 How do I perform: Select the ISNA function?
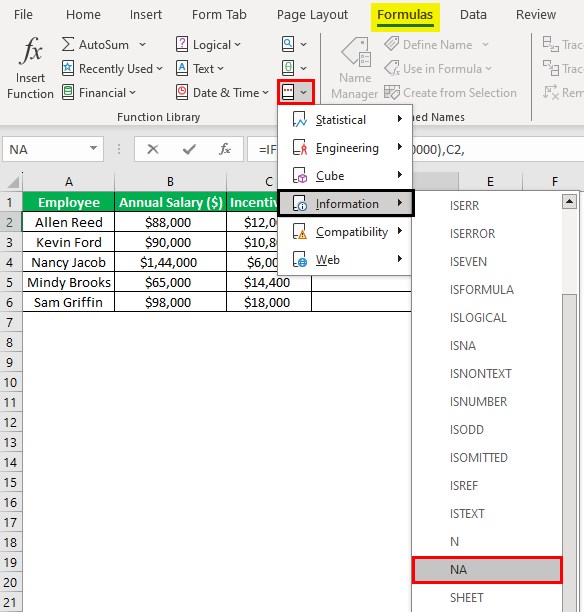[487, 346]
